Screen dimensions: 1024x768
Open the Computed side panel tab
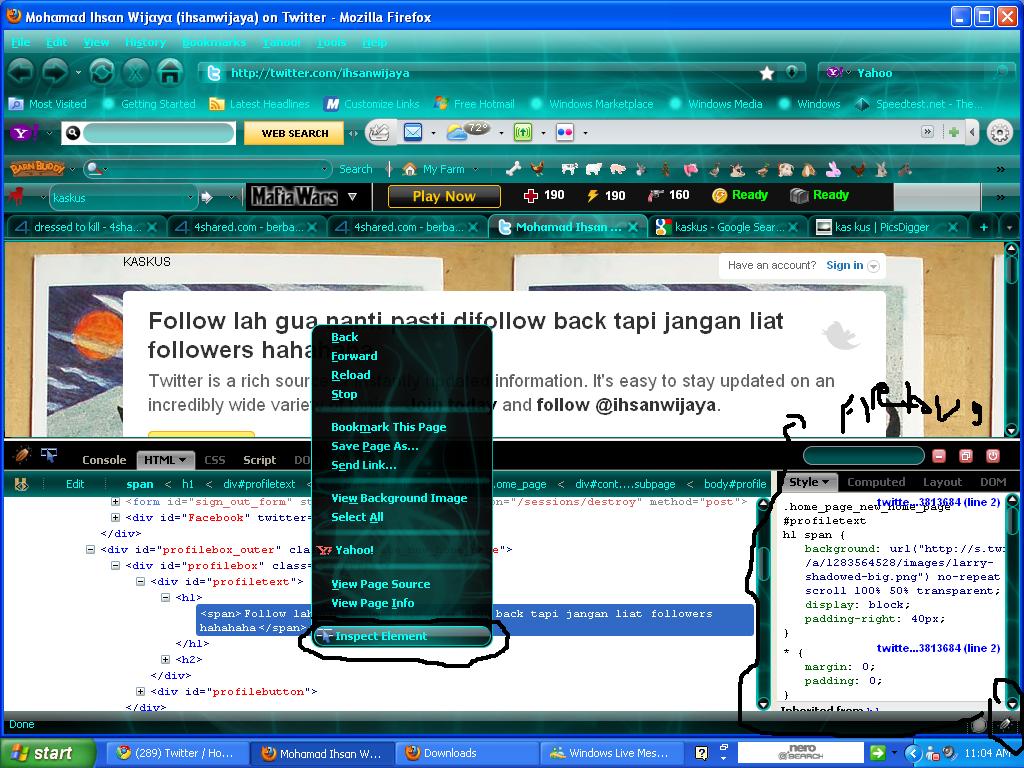coord(876,482)
